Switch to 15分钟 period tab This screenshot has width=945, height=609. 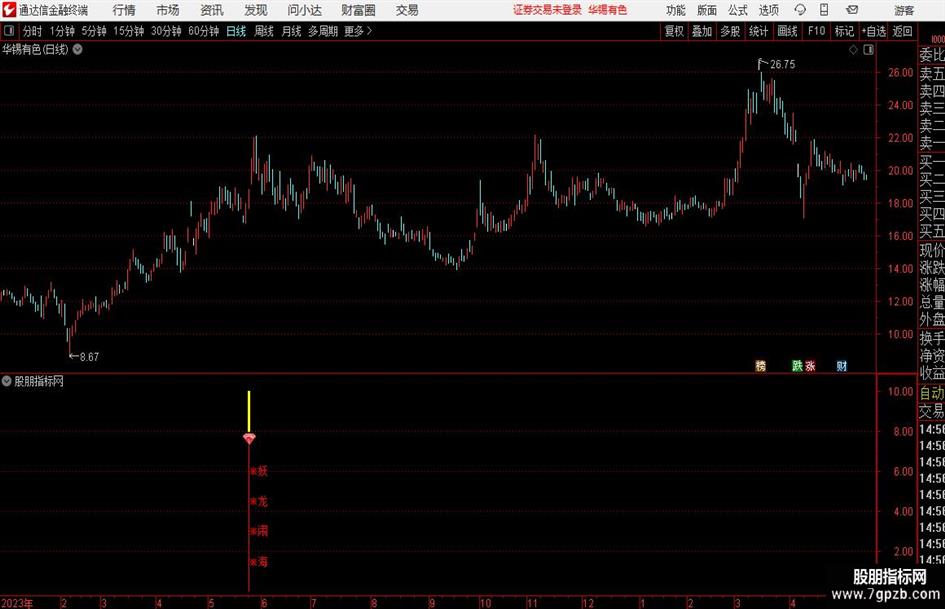click(x=129, y=31)
